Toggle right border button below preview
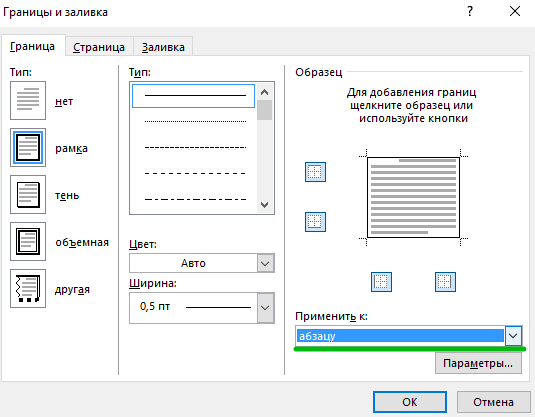Screen dimensions: 535x417 445,282
